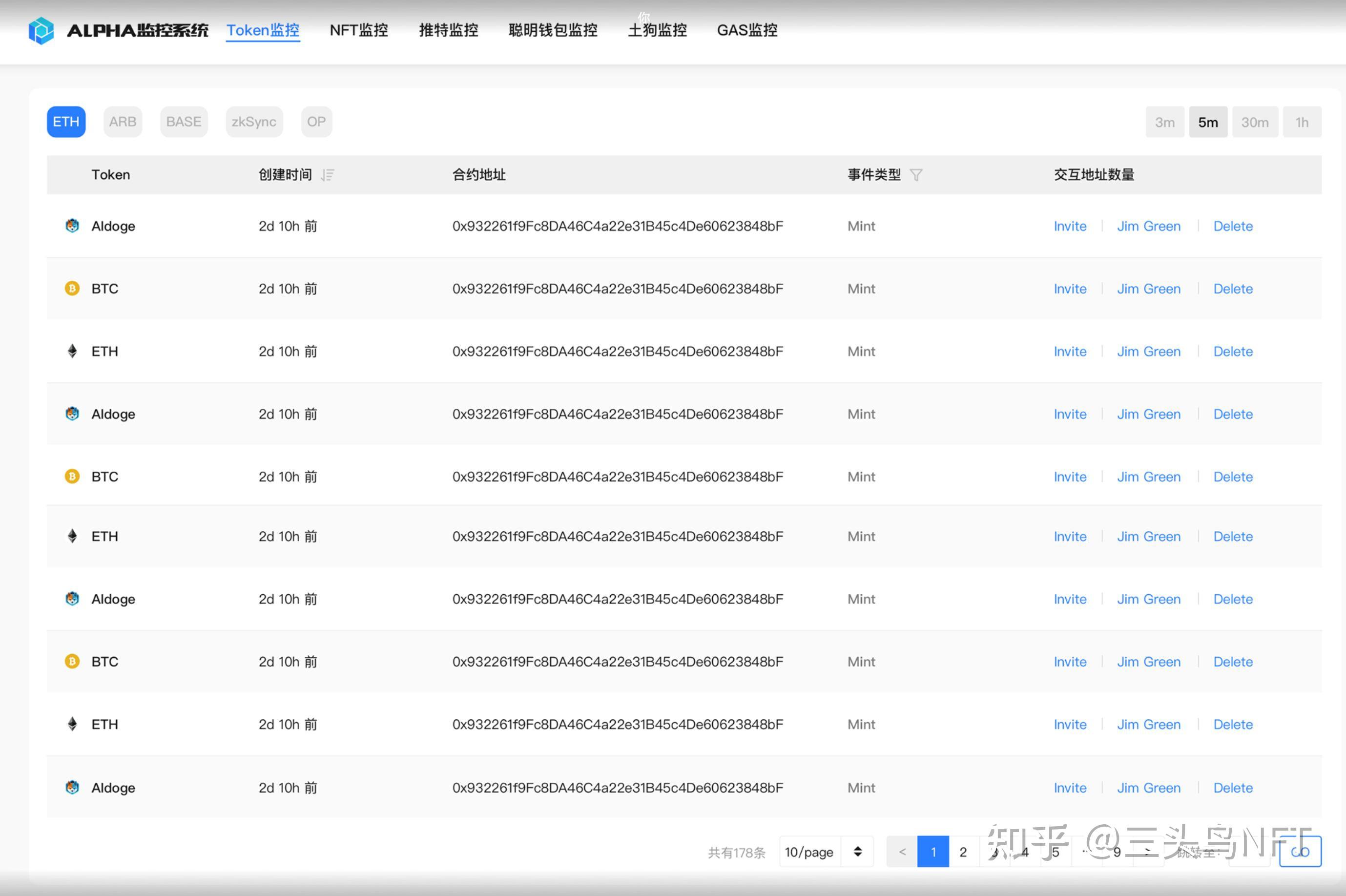Click the OP network icon button

(317, 122)
